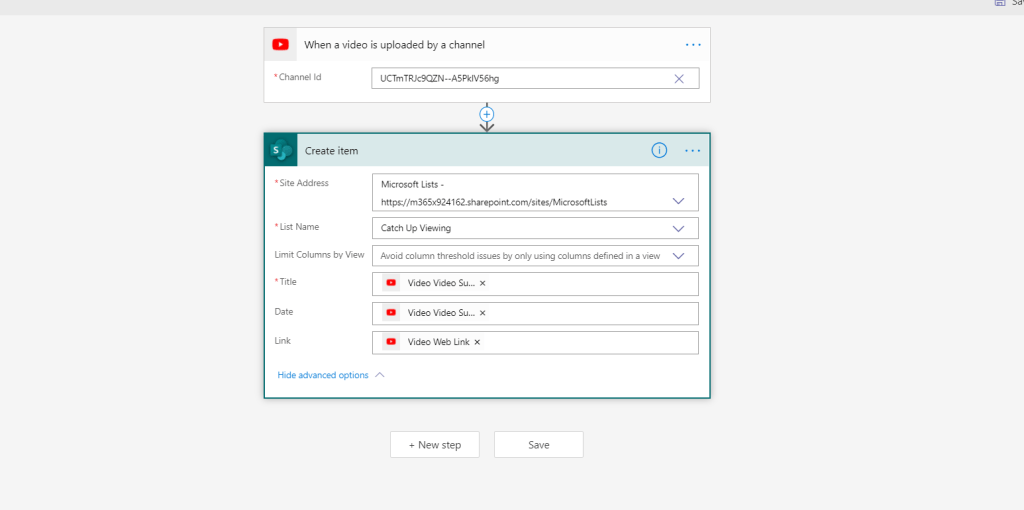Remove the token from Title field
The image size is (1024, 510).
pos(483,284)
